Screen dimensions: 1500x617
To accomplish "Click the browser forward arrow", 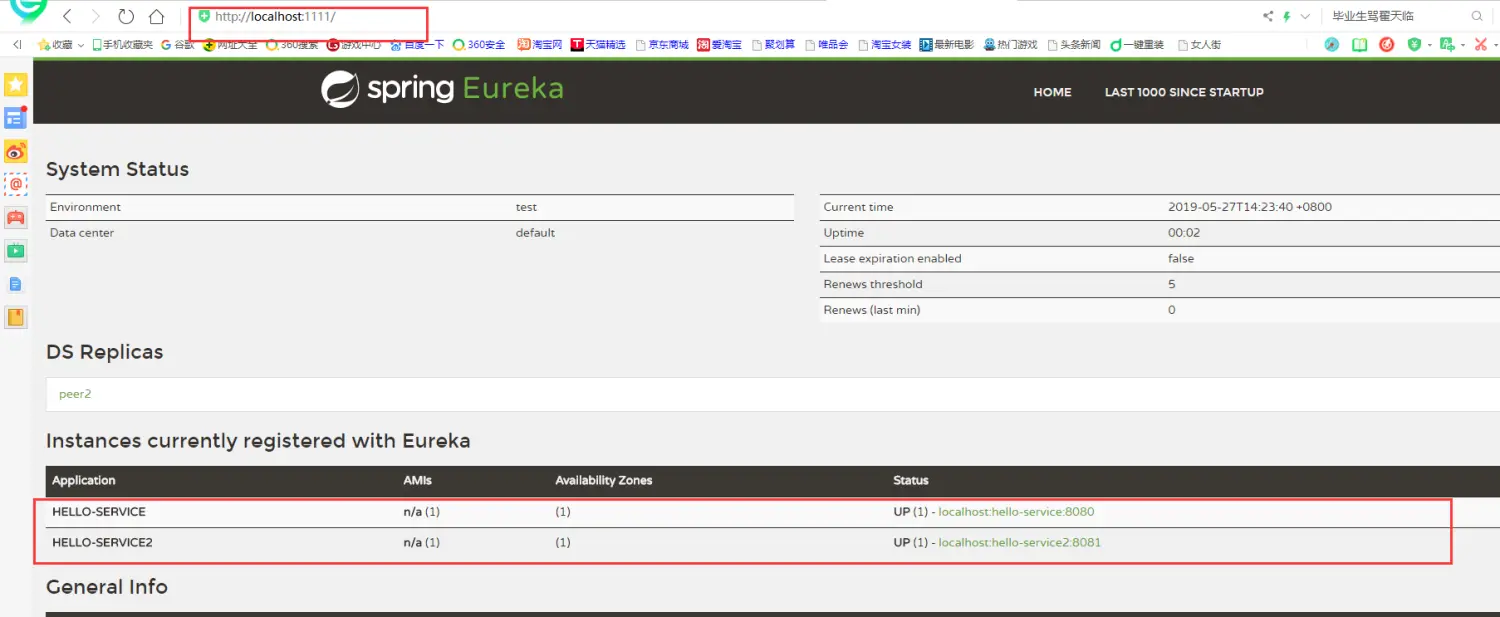I will point(96,17).
